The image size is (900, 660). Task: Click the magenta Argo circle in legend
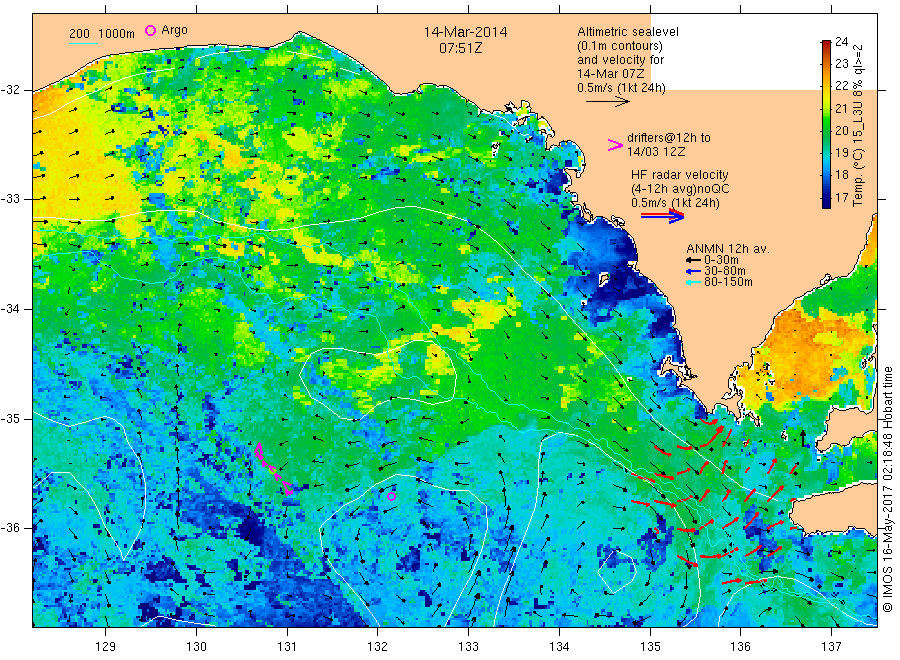(x=150, y=30)
